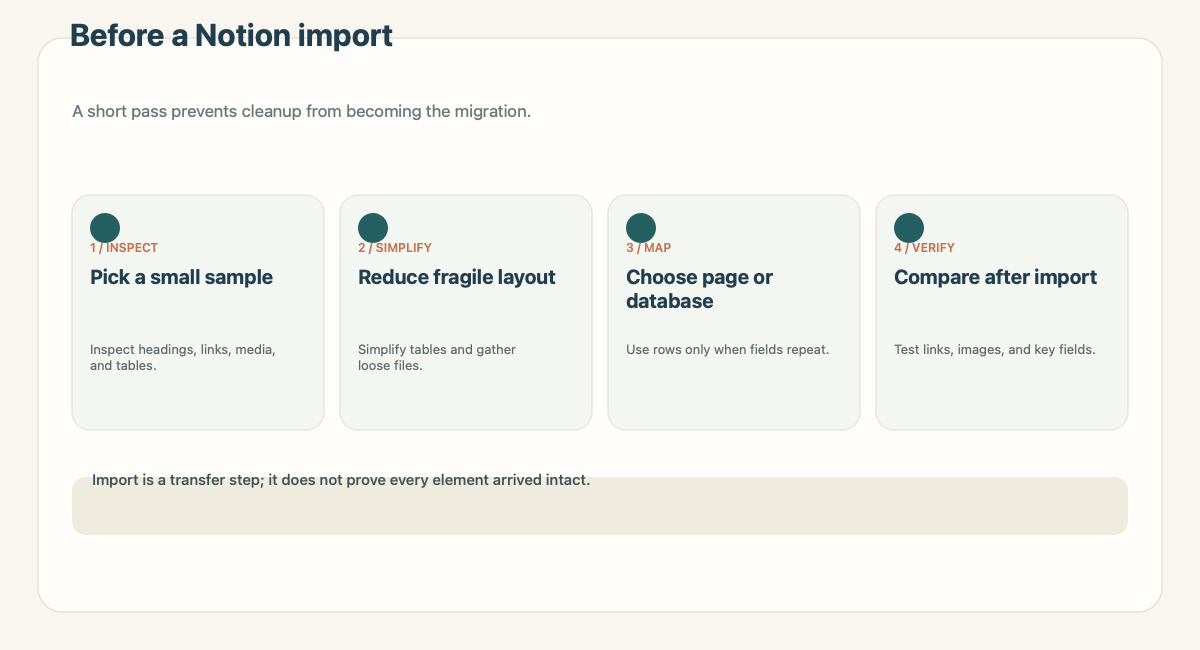Click the subtitle about a short pass
1200x650 pixels.
(301, 111)
